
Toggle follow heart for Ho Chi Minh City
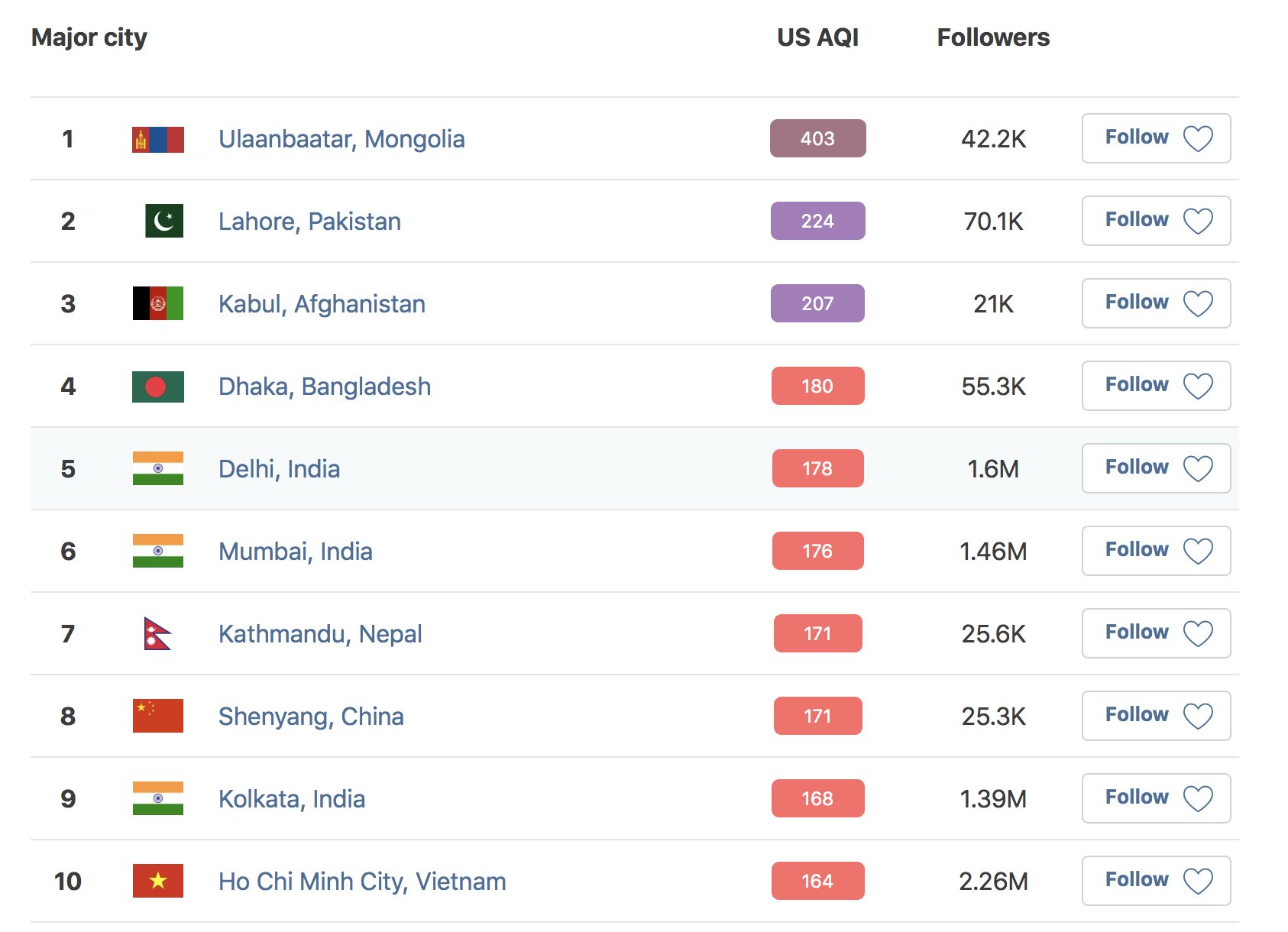click(x=1197, y=882)
